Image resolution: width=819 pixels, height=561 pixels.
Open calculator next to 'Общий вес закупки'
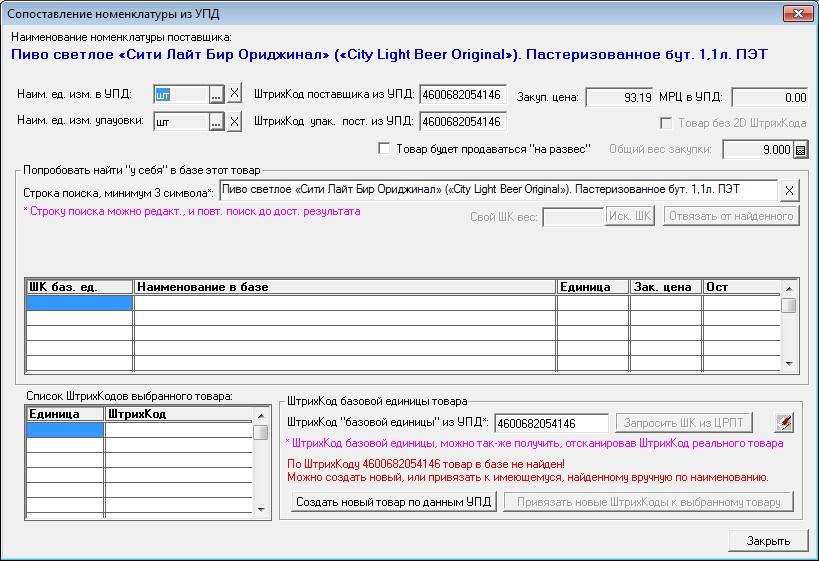[800, 150]
